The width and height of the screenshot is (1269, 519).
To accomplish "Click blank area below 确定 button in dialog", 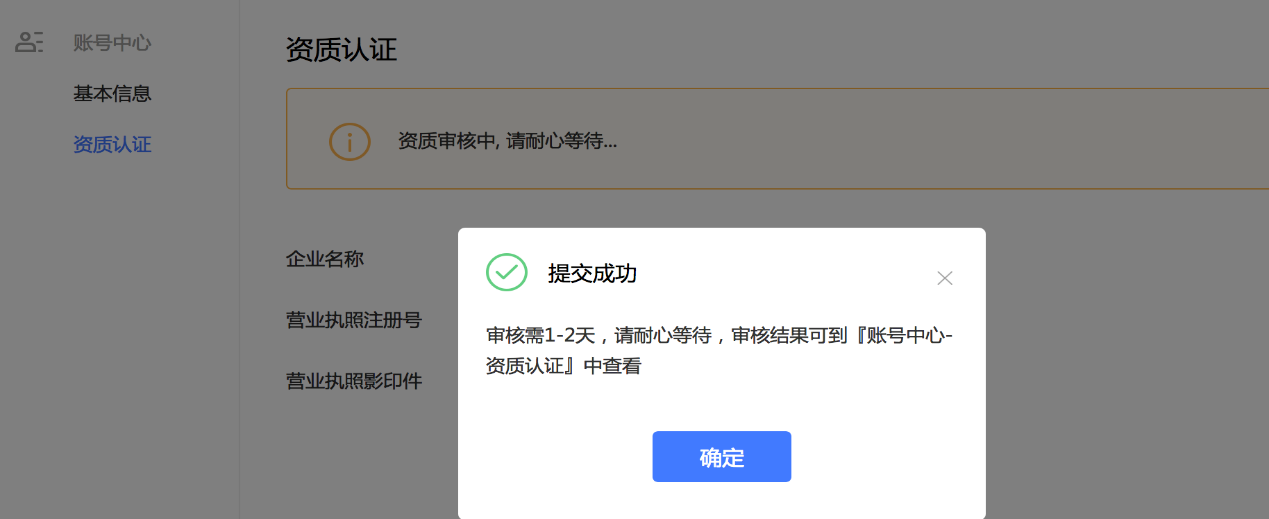I will coord(721,502).
